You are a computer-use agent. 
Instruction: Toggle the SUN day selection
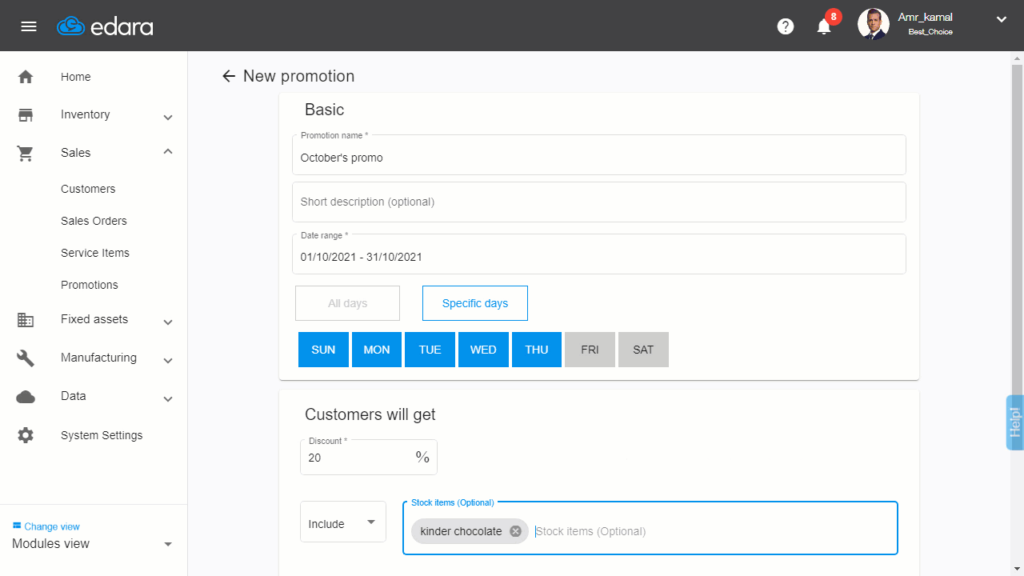(x=323, y=349)
